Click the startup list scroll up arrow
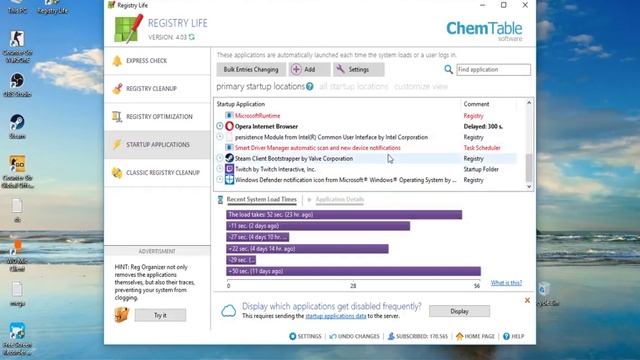 point(529,103)
